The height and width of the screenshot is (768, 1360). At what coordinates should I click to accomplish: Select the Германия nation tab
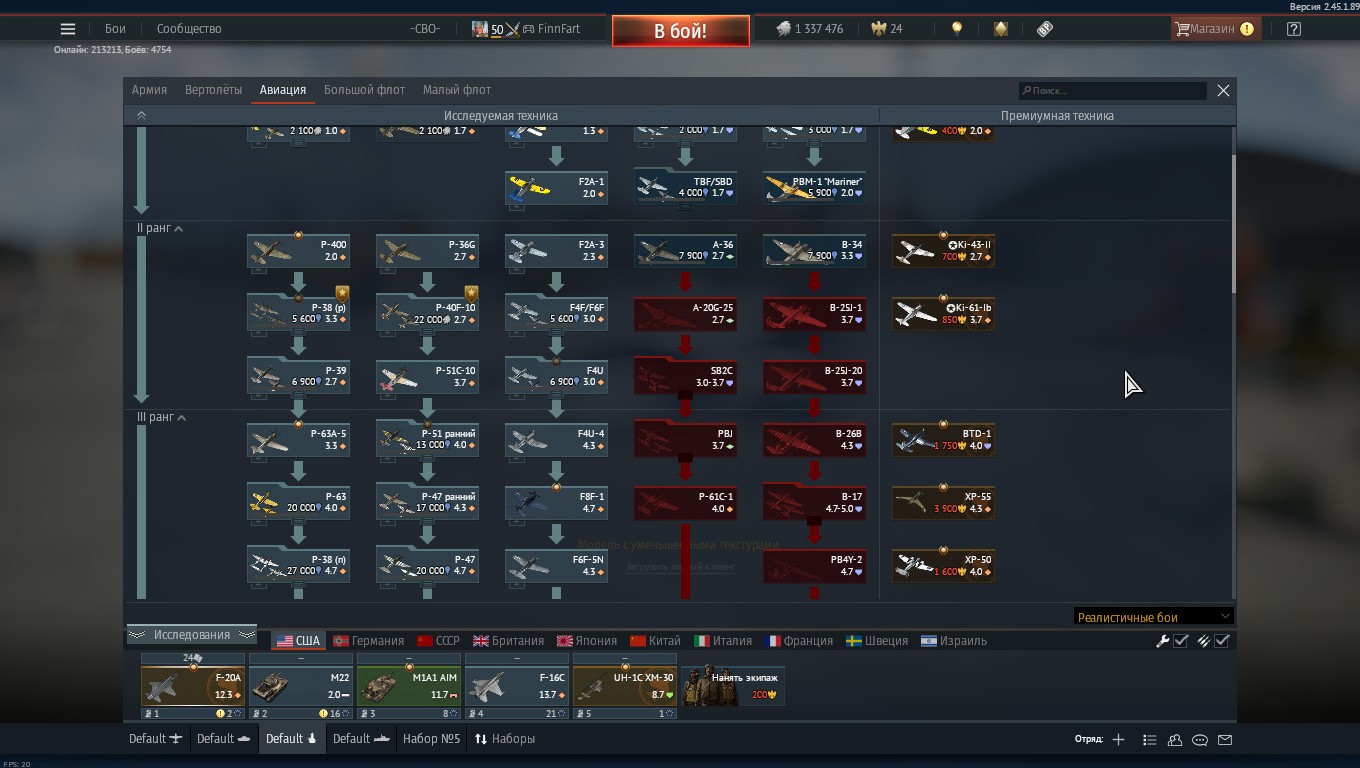click(x=368, y=641)
